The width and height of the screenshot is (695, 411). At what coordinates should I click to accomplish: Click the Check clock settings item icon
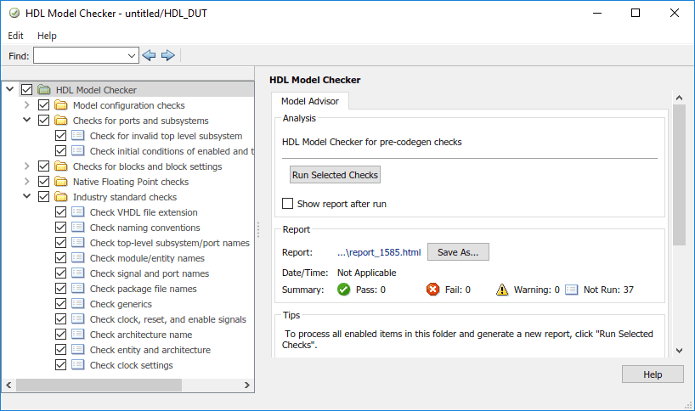78,365
